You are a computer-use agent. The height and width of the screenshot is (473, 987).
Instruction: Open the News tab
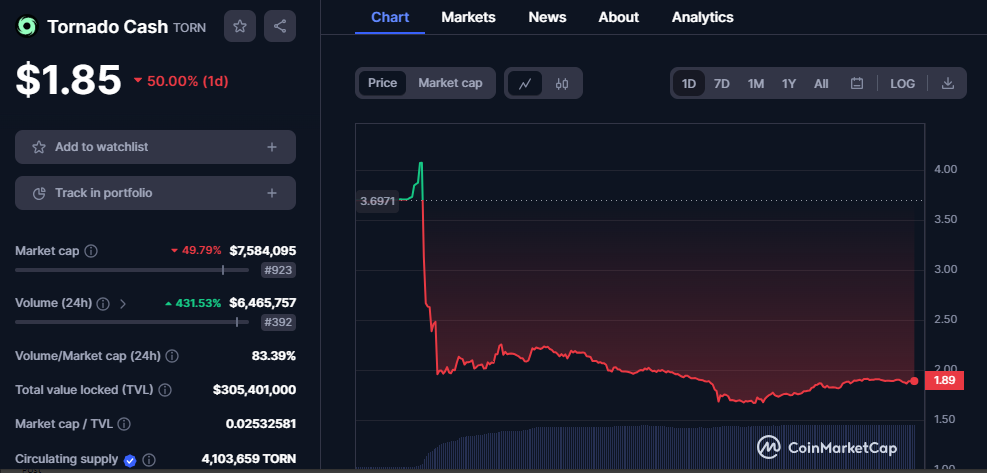tap(547, 17)
